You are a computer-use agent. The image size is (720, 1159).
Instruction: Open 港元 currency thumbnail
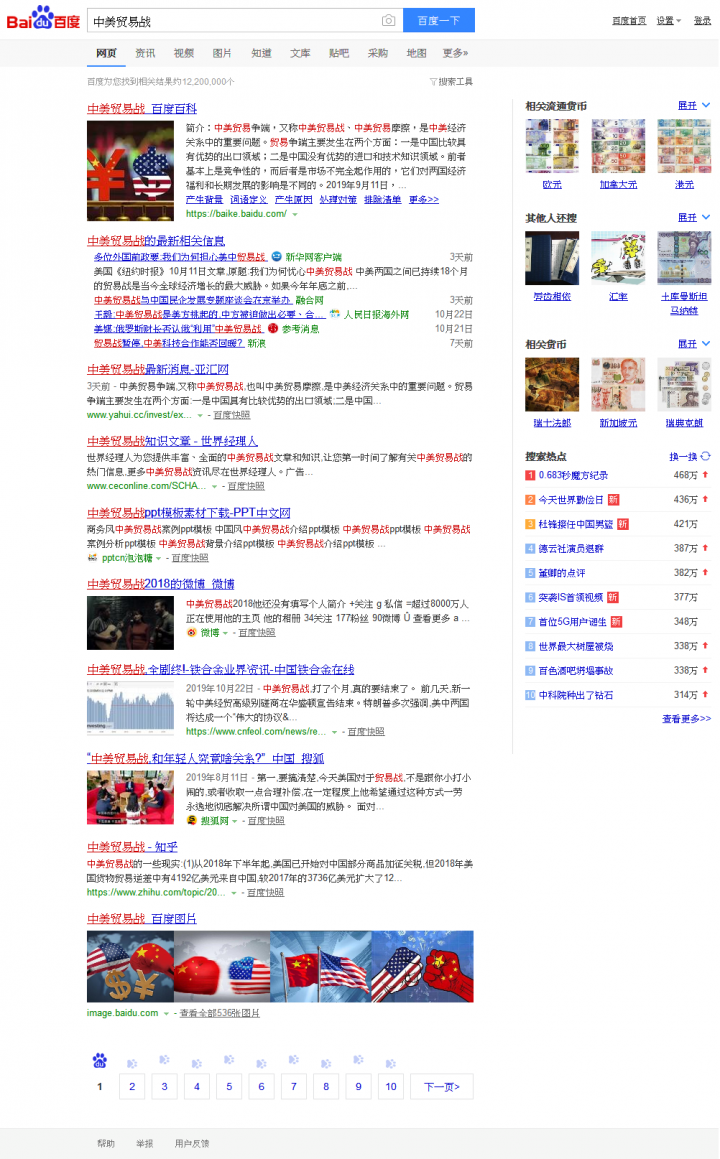click(684, 146)
